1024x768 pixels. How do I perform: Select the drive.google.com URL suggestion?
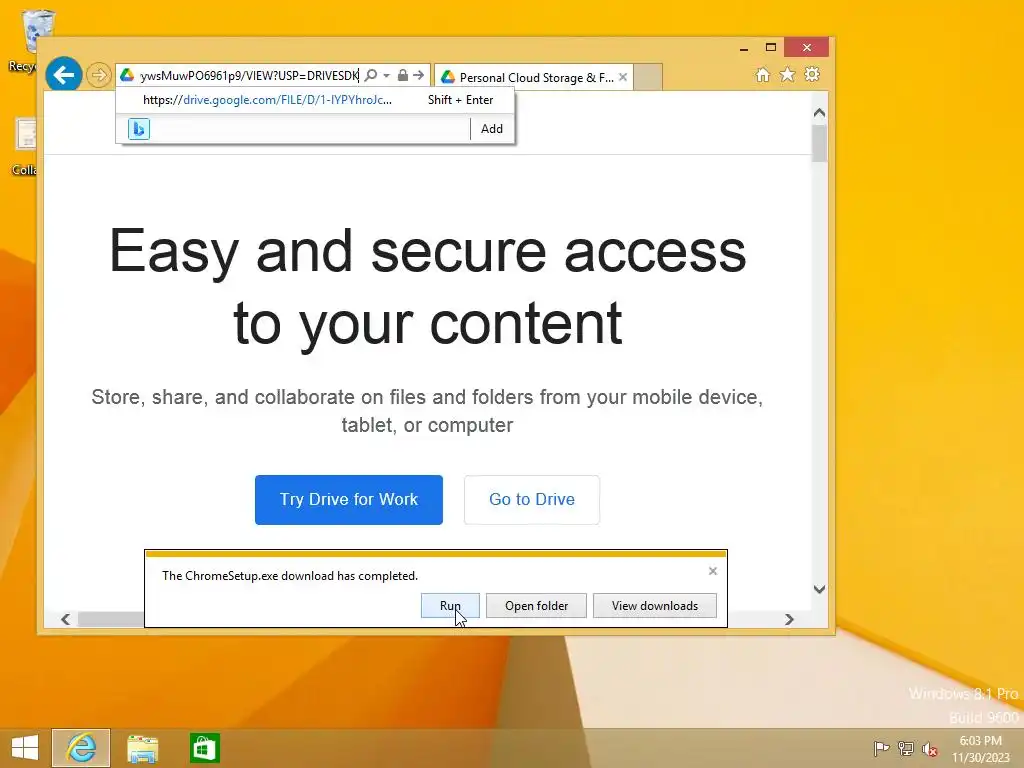315,100
